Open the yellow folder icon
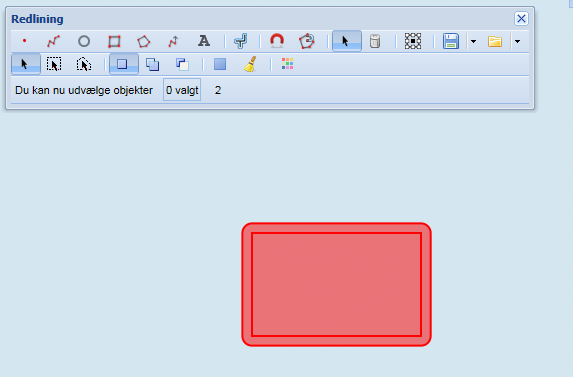Screen dimensions: 573x377 coord(495,41)
